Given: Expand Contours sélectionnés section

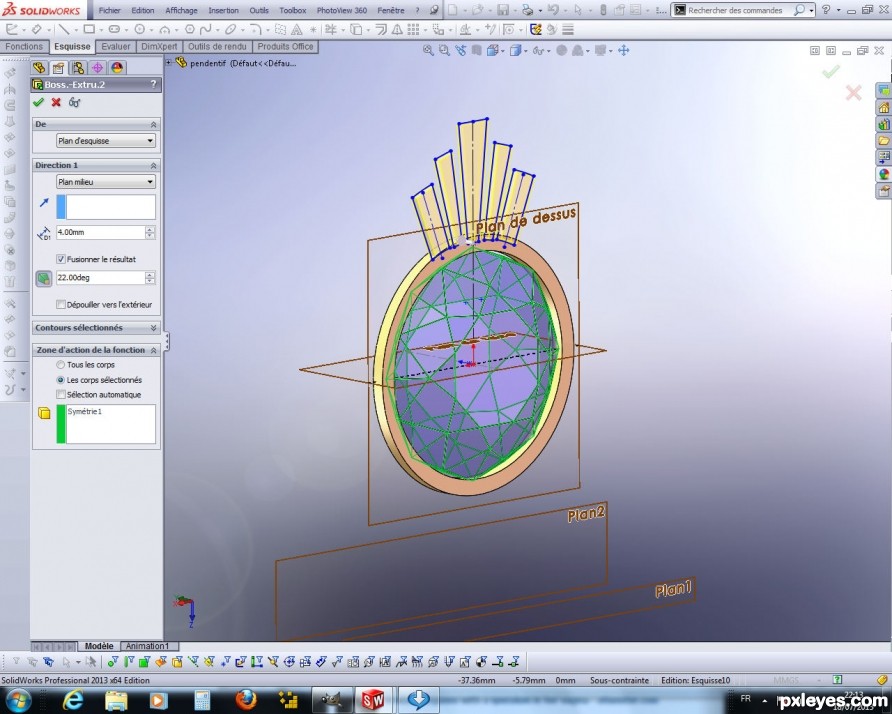Looking at the screenshot, I should 153,328.
